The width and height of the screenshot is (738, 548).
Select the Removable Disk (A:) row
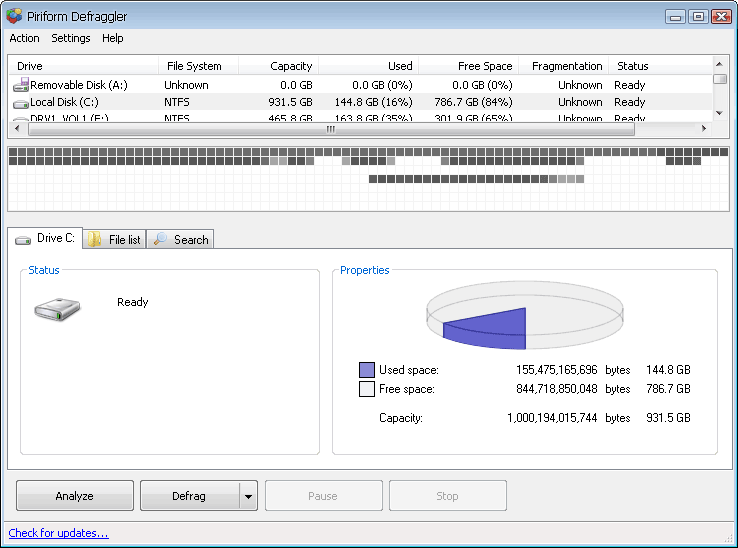tap(361, 85)
